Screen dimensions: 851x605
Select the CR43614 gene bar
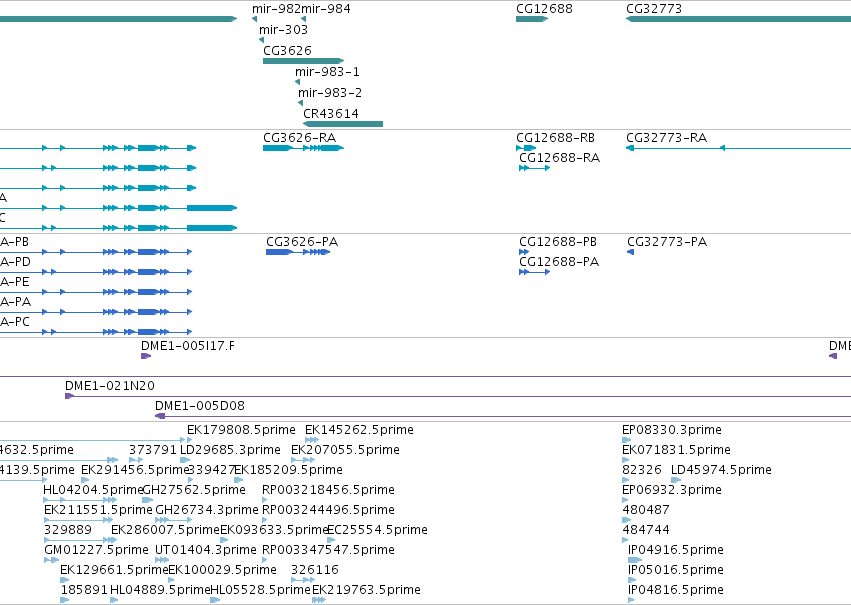click(343, 124)
